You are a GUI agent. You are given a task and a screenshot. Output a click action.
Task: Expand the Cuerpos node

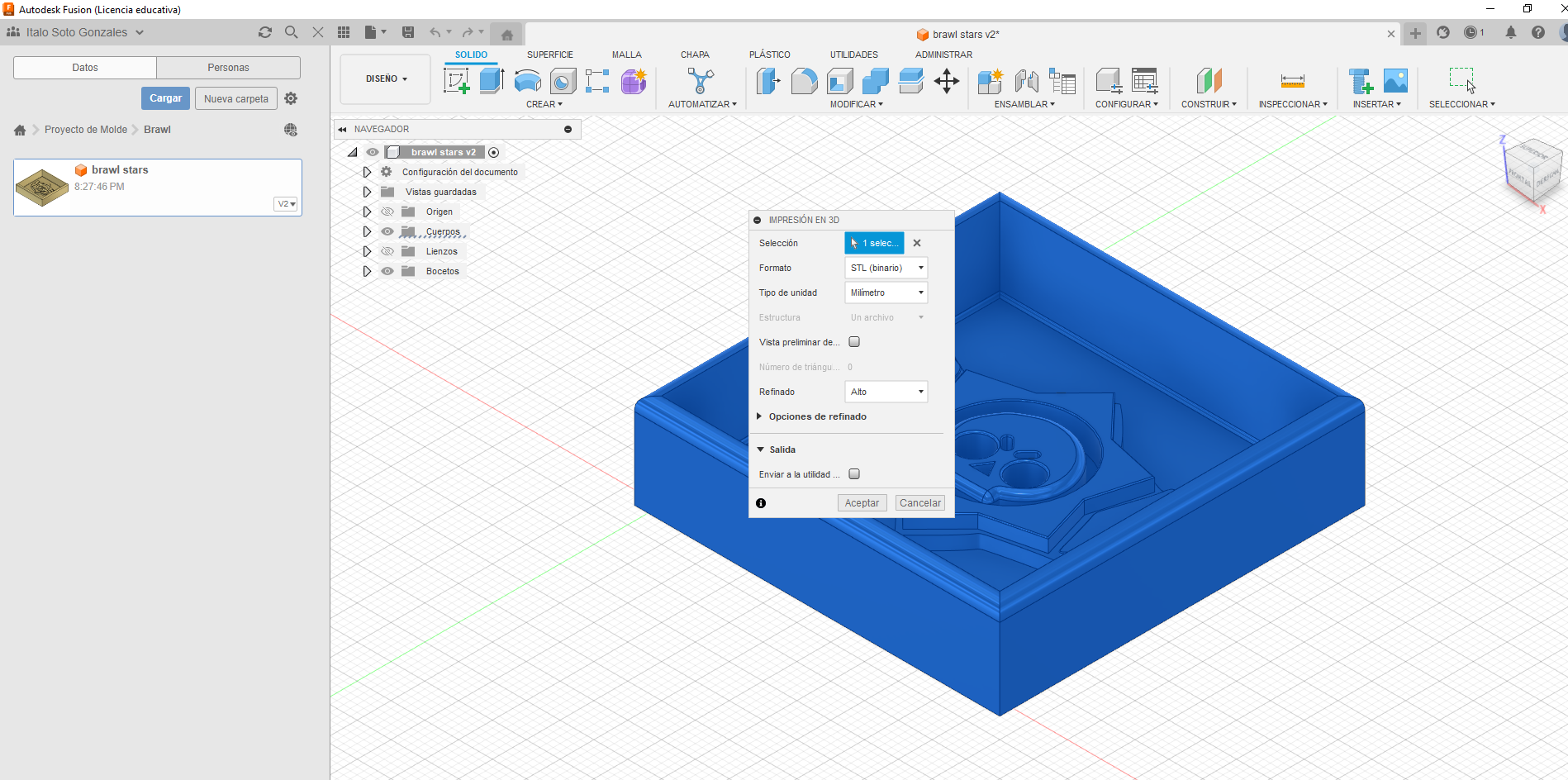[367, 231]
